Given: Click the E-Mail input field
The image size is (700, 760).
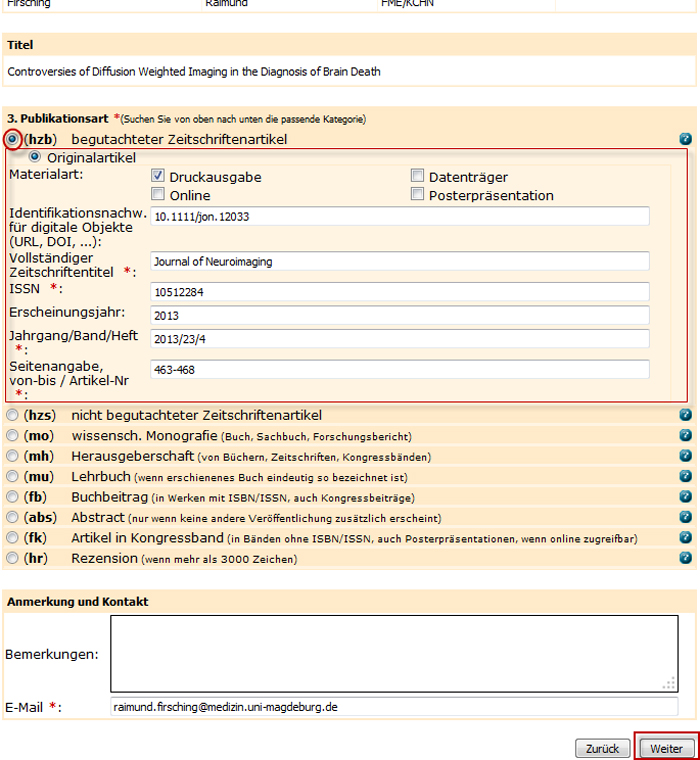Looking at the screenshot, I should pos(394,707).
